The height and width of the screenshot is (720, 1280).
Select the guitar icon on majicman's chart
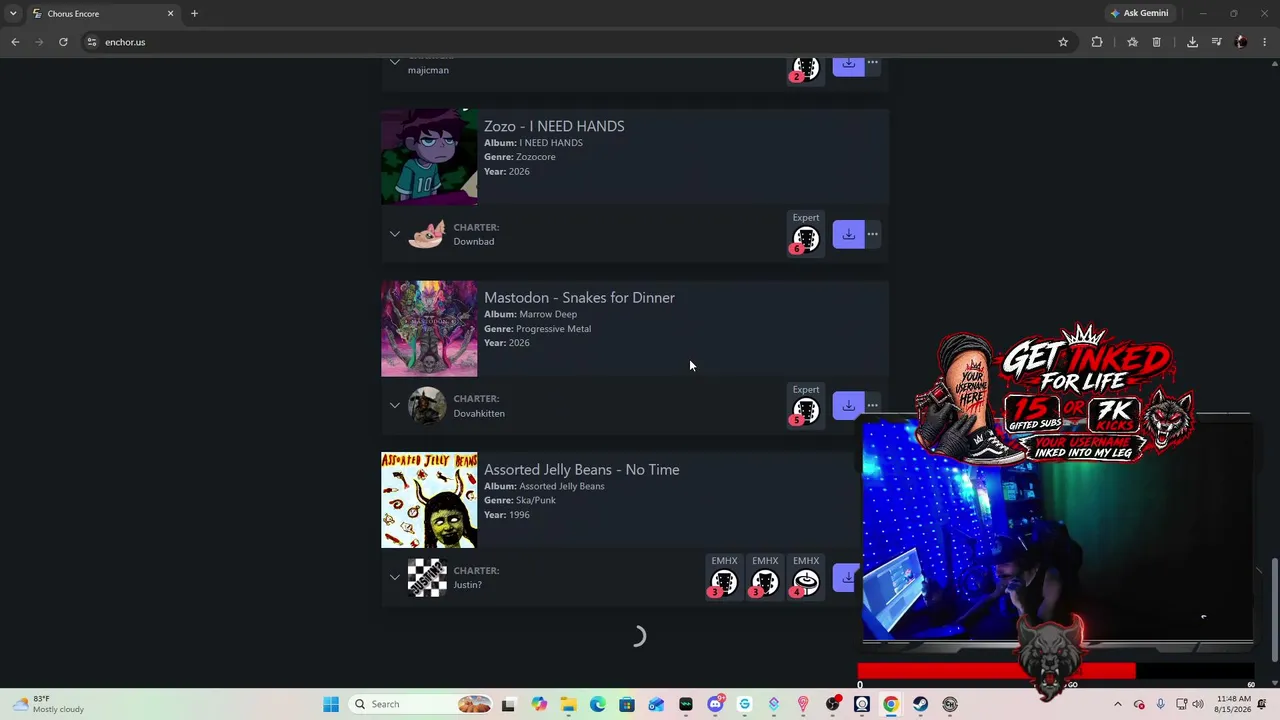[805, 69]
